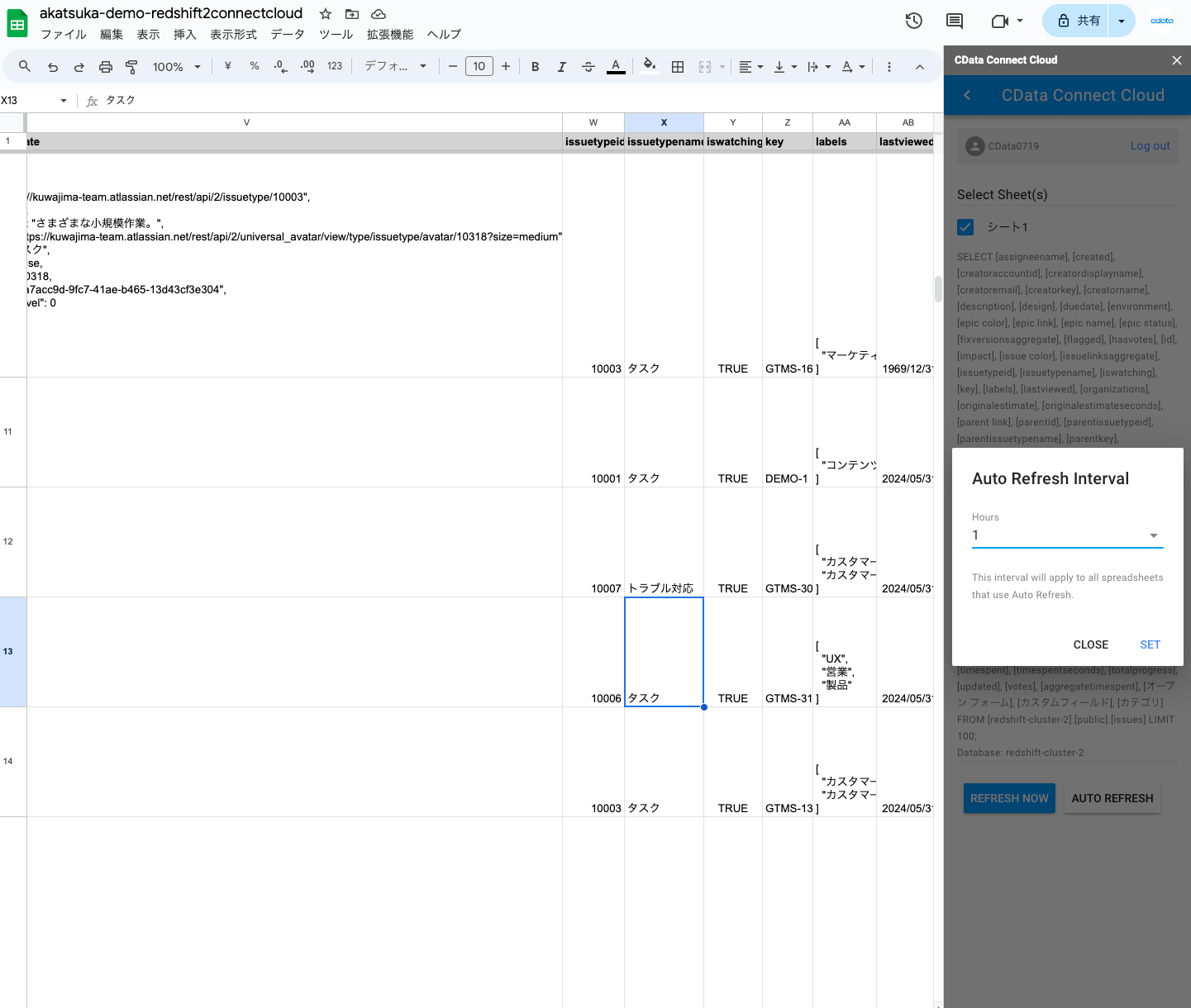Viewport: 1191px width, 1008px height.
Task: Open the more toolbar options menu
Action: tap(889, 67)
